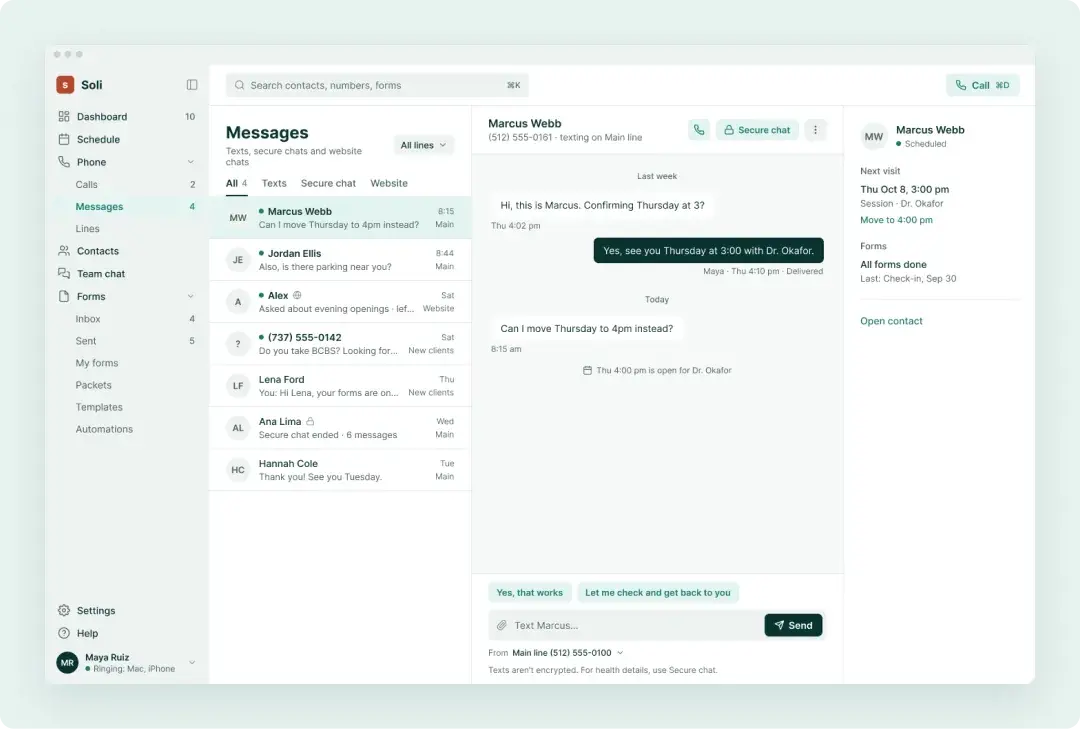
Task: Collapse the sidebar panel icon
Action: coord(192,85)
